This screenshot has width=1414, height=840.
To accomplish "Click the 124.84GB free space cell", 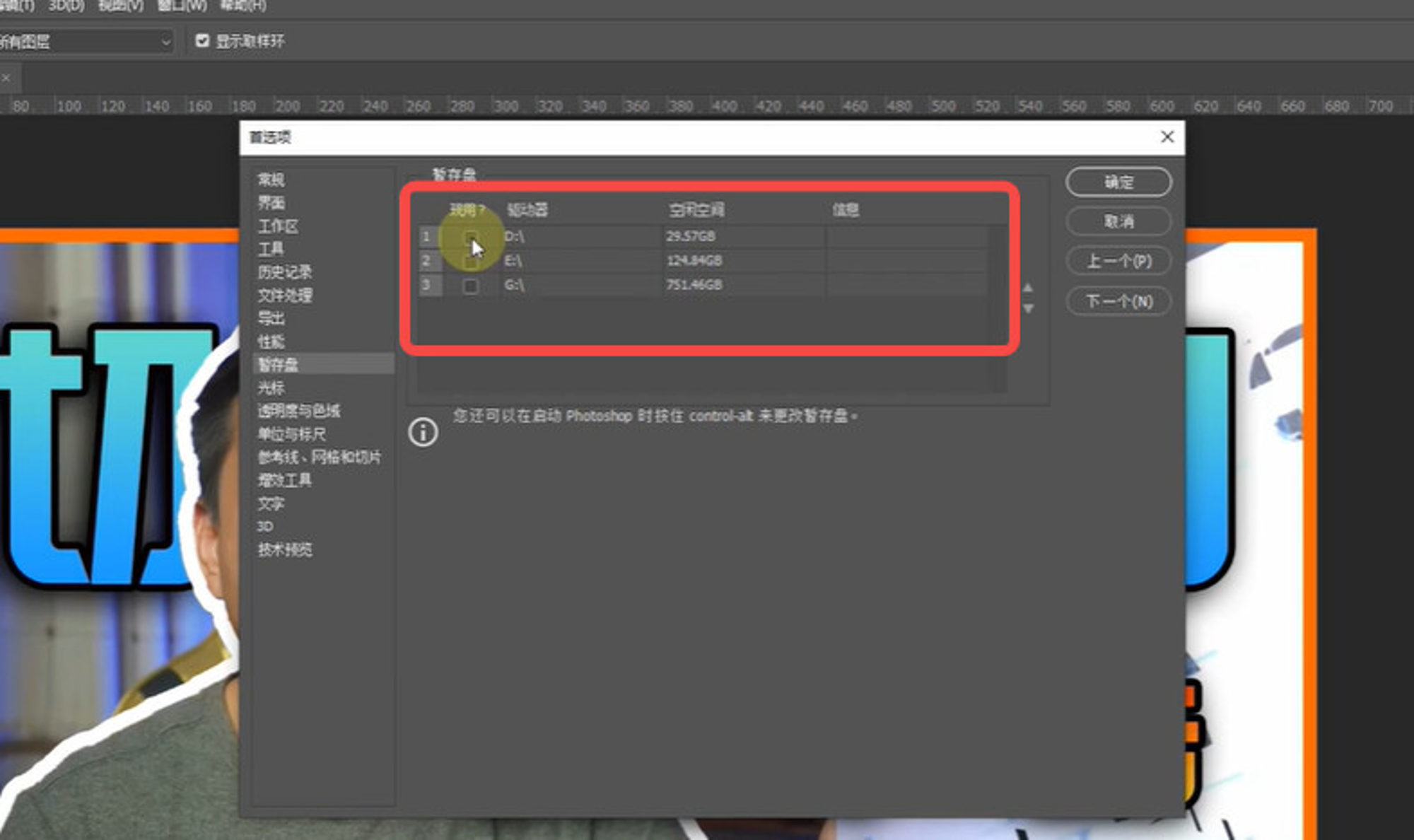I will coord(694,262).
